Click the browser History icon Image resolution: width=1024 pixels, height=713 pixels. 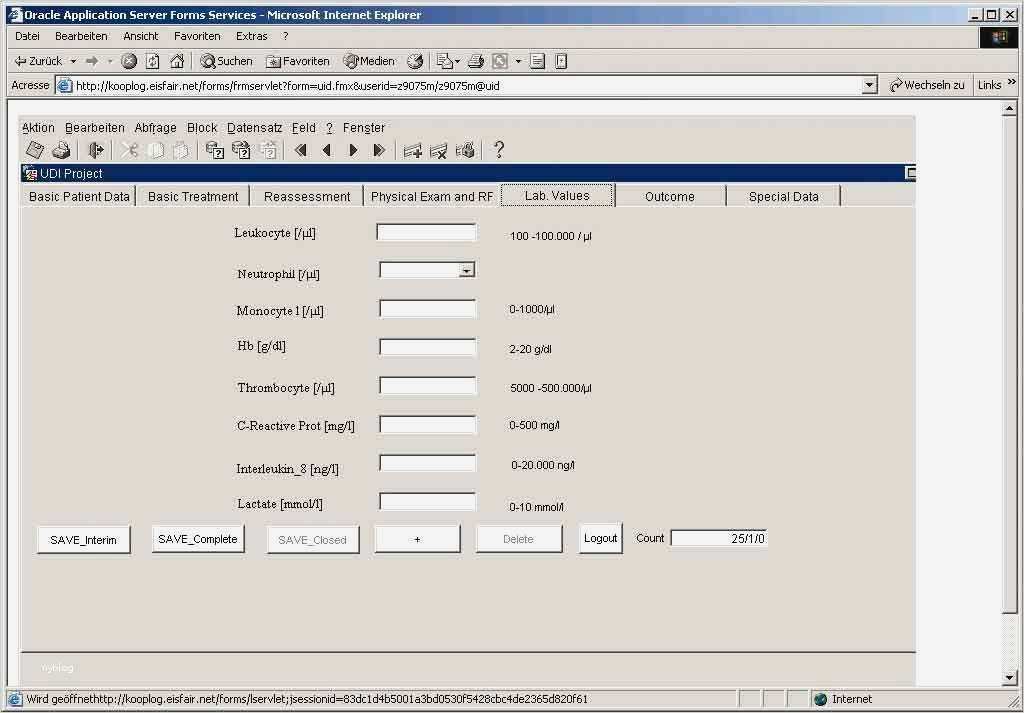tap(415, 61)
